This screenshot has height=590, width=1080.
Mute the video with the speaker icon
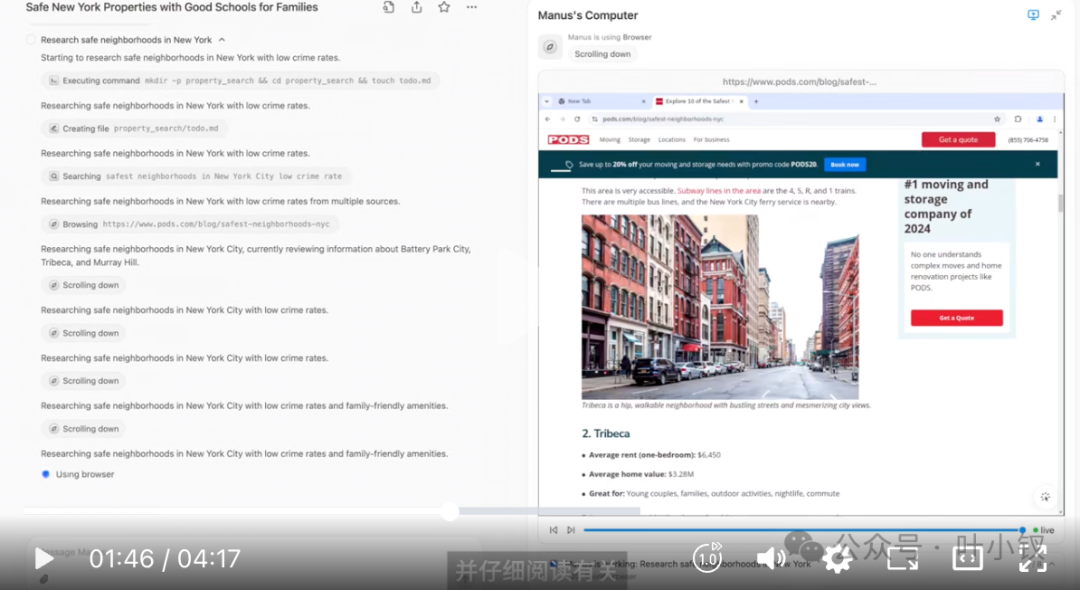click(771, 558)
